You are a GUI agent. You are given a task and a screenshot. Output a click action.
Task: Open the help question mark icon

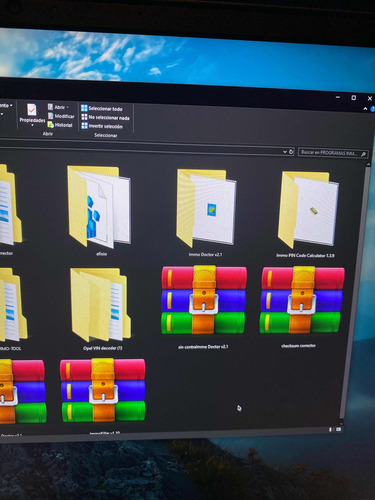[x=372, y=109]
